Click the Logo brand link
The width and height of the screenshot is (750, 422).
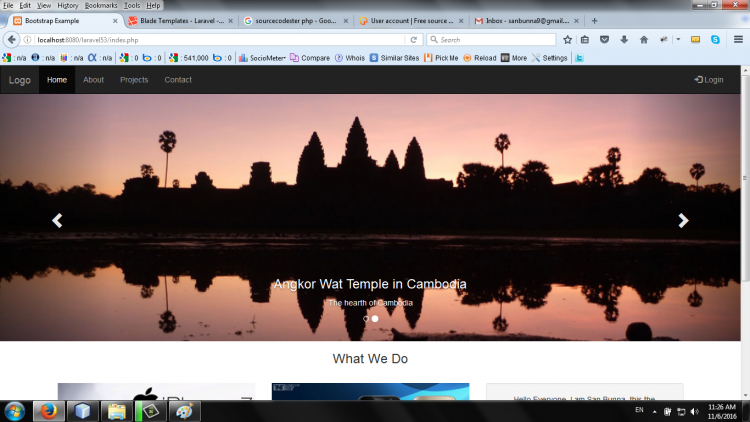[20, 80]
